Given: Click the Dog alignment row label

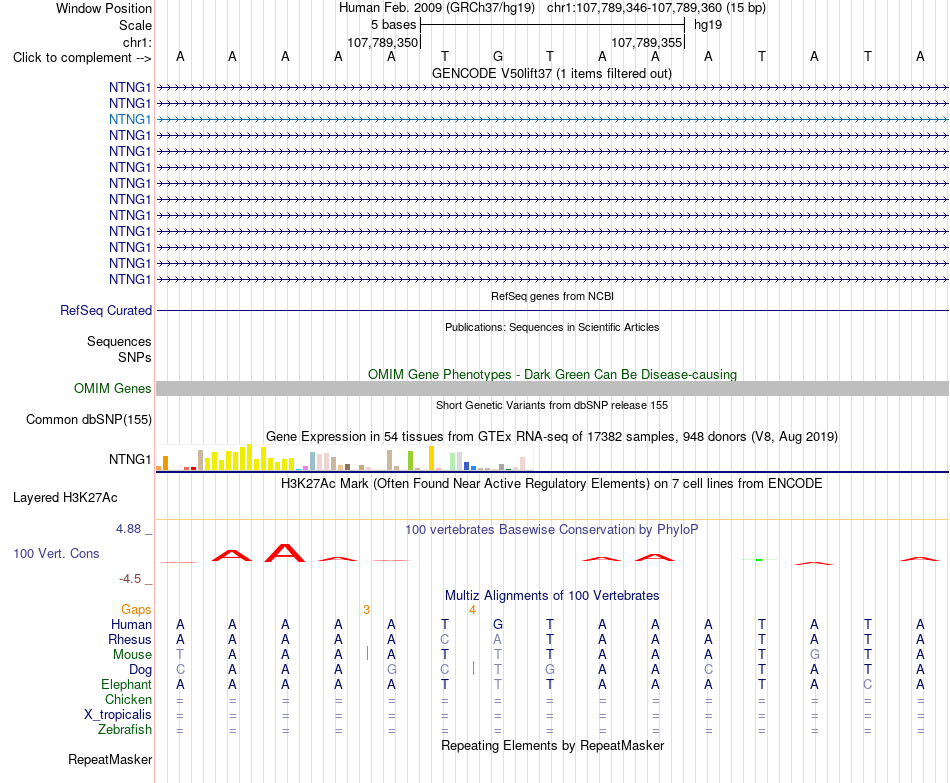Looking at the screenshot, I should 140,670.
